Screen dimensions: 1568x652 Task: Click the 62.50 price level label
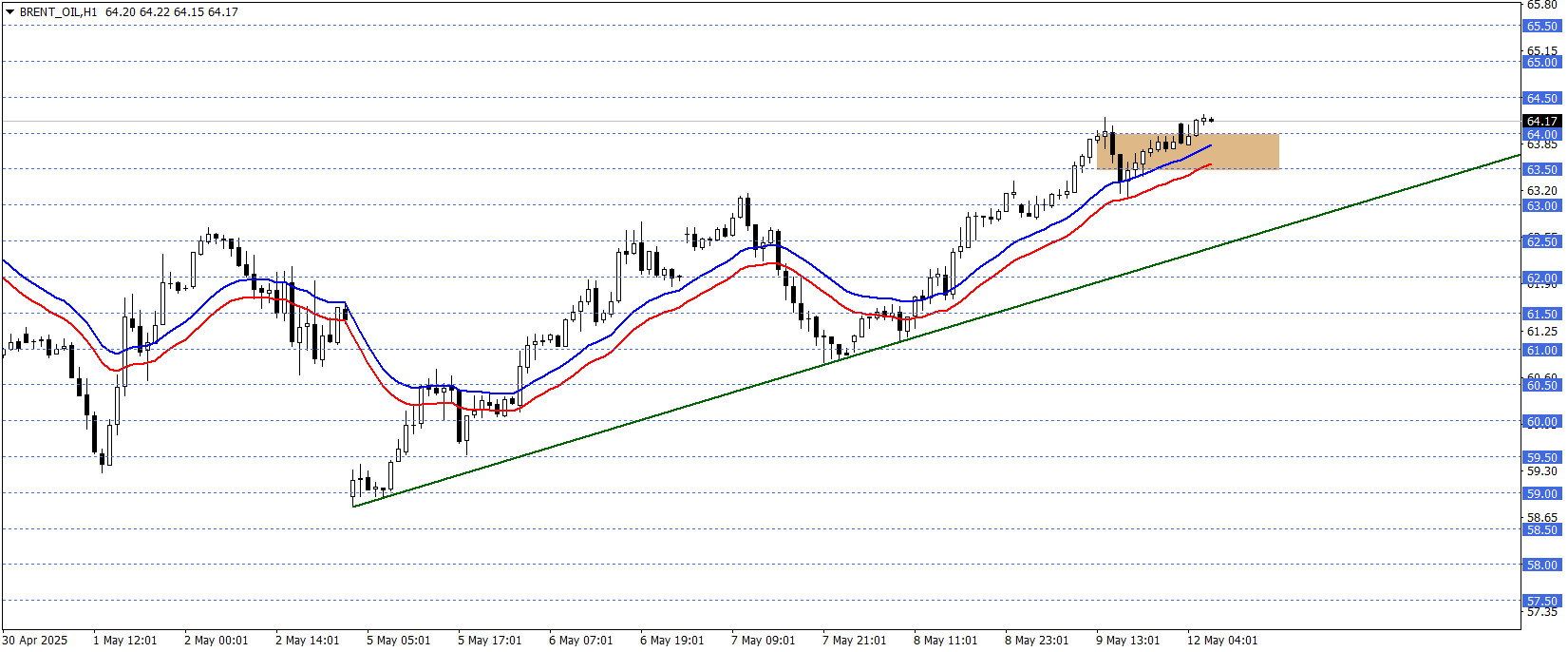click(x=1542, y=241)
